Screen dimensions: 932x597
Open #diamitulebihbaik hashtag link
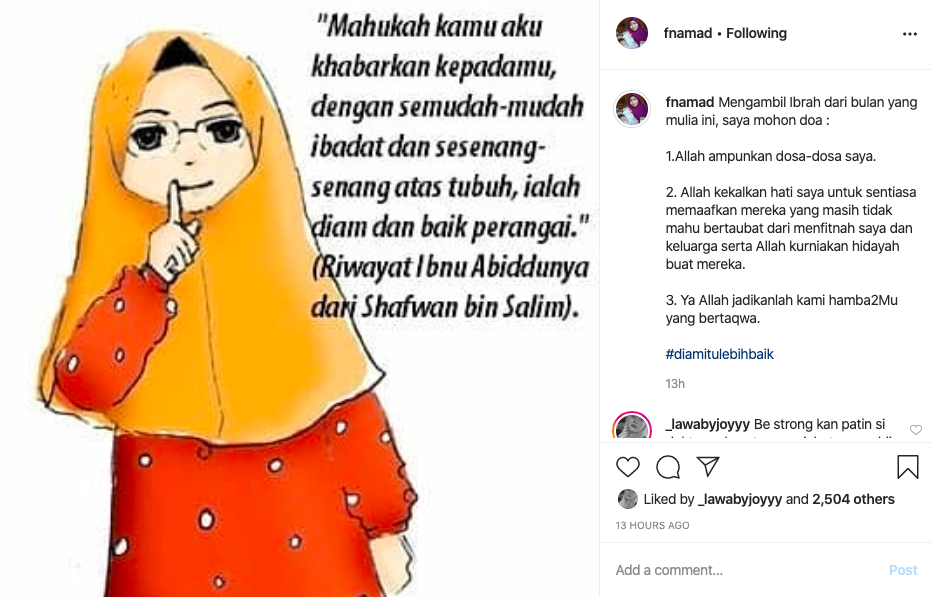[719, 354]
